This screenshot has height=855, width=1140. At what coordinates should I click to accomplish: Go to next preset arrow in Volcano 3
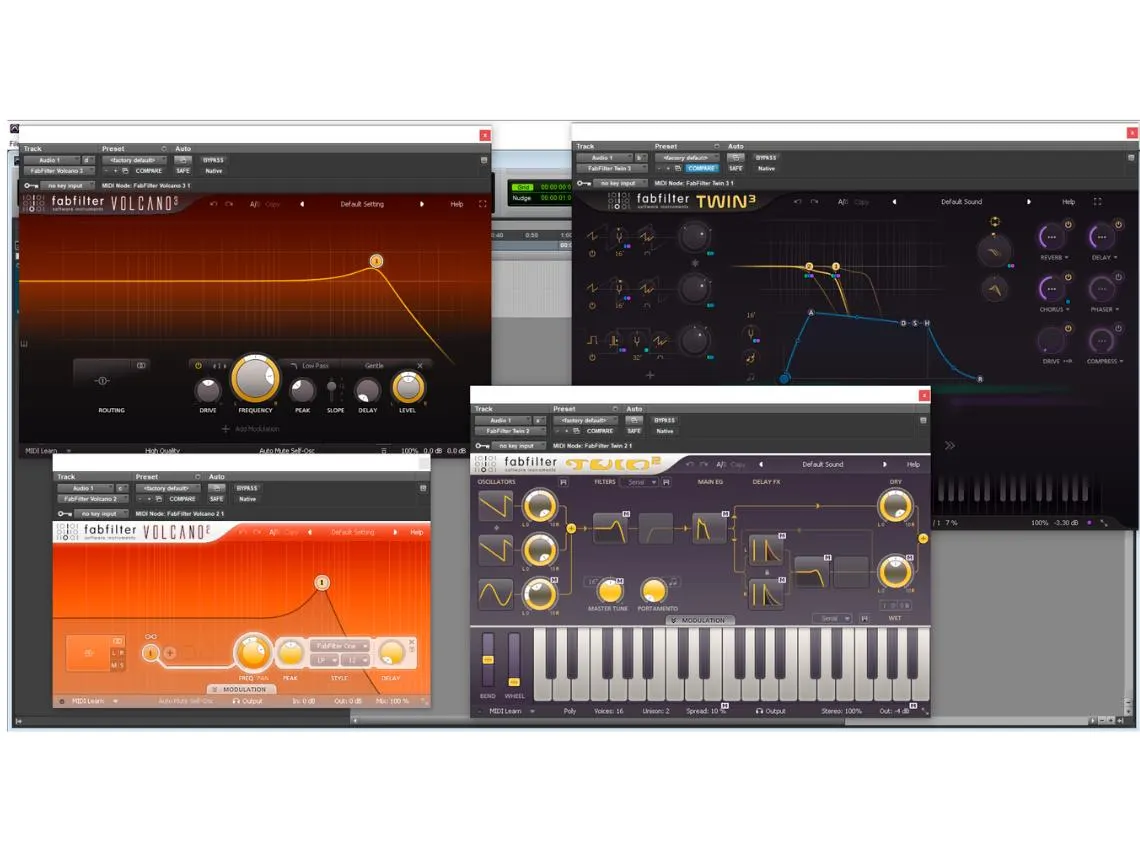421,204
